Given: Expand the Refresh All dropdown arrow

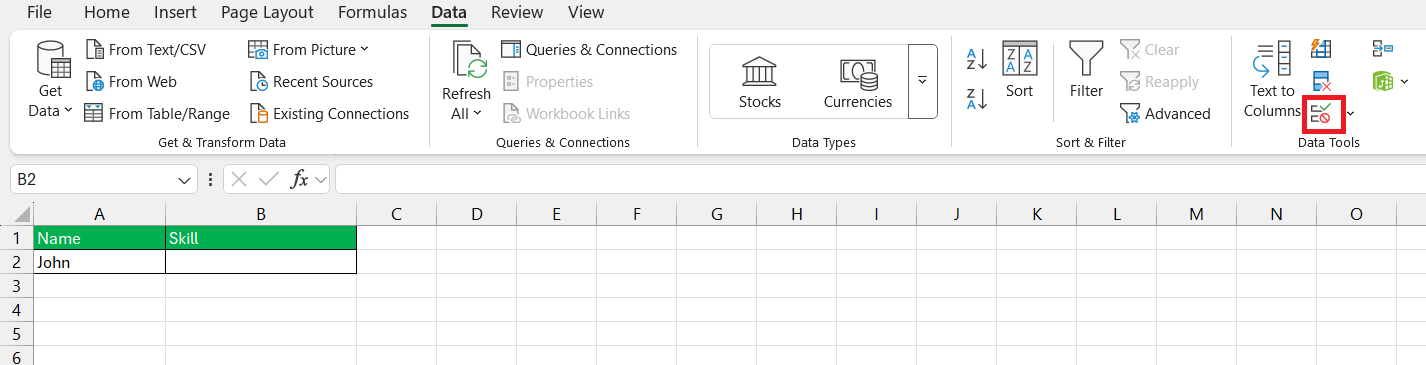Looking at the screenshot, I should click(477, 113).
